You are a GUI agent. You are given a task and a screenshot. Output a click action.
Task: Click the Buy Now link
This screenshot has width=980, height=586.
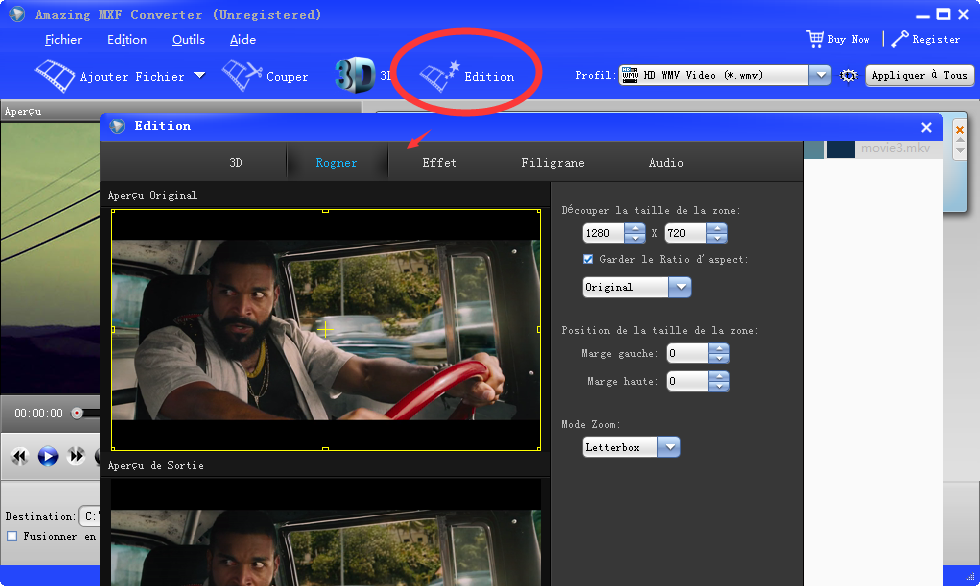(x=848, y=39)
